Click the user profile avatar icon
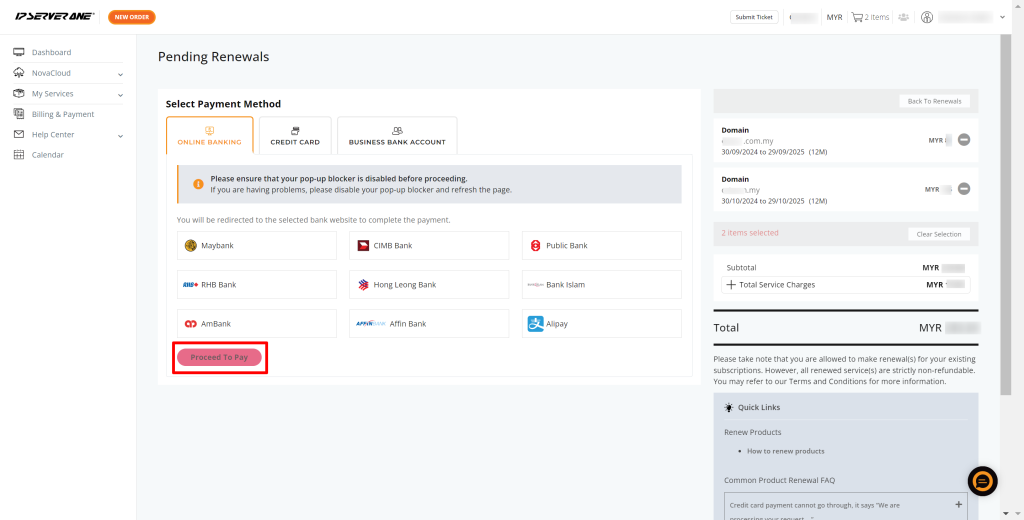1024x520 pixels. click(x=927, y=17)
